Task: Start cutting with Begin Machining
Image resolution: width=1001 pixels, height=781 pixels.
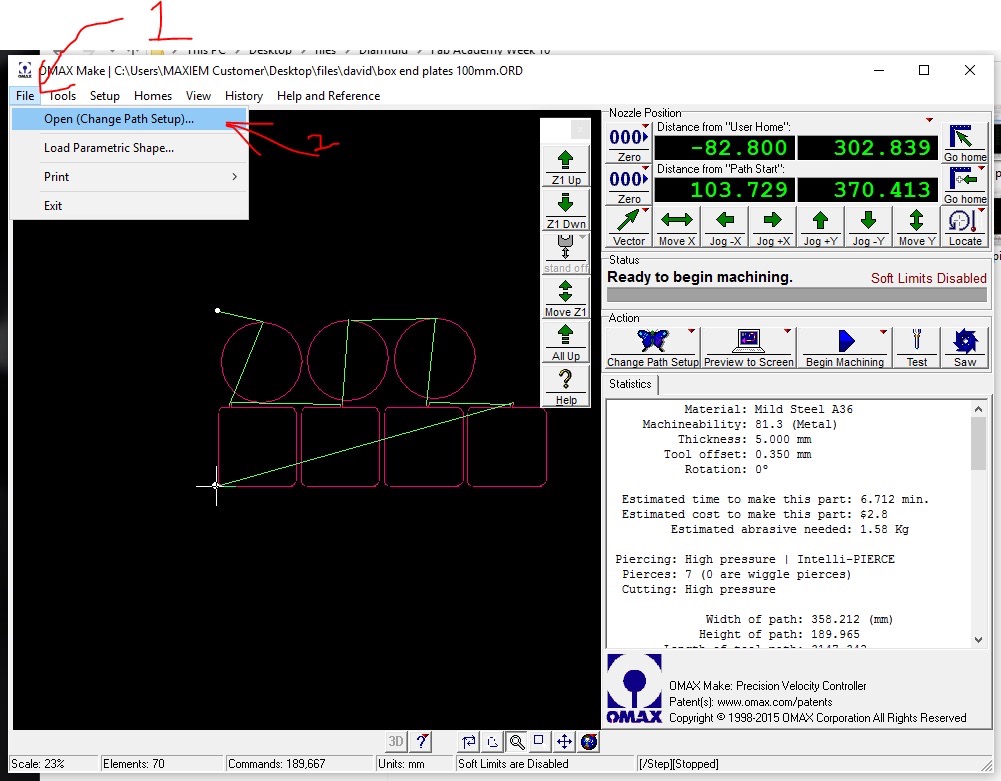Action: click(x=845, y=348)
